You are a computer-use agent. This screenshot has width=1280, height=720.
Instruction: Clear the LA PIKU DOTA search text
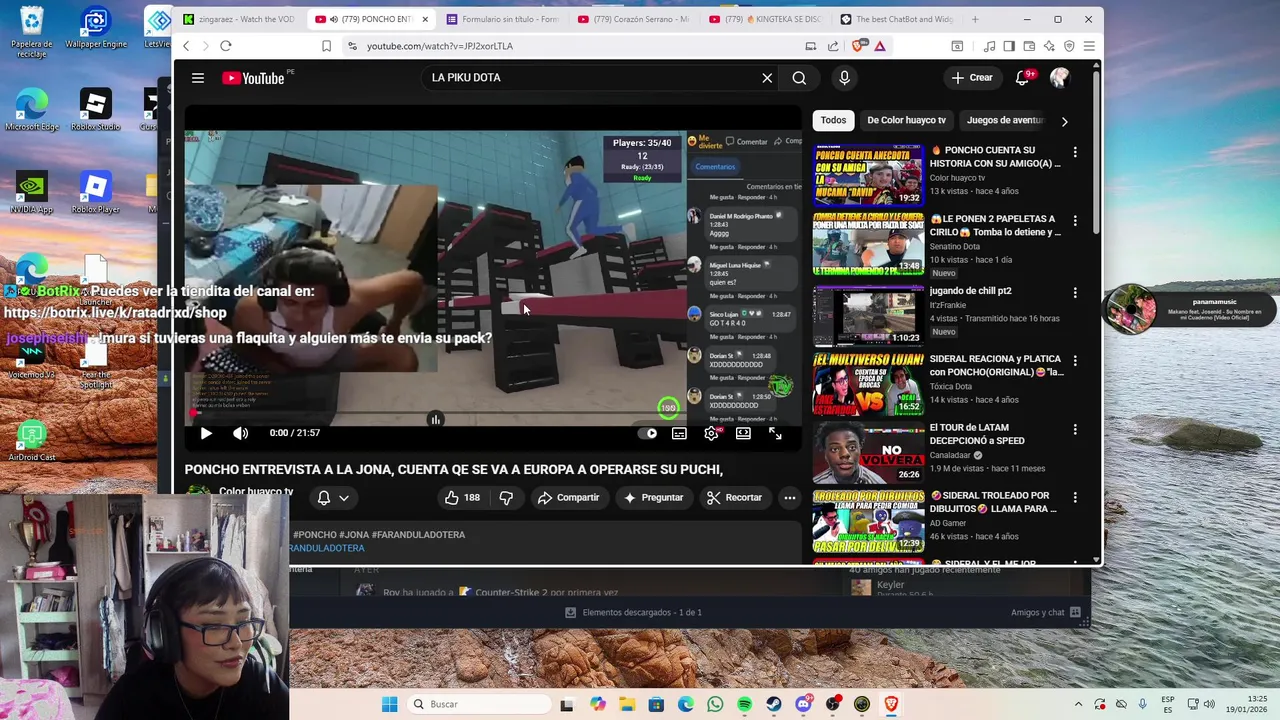tap(767, 78)
